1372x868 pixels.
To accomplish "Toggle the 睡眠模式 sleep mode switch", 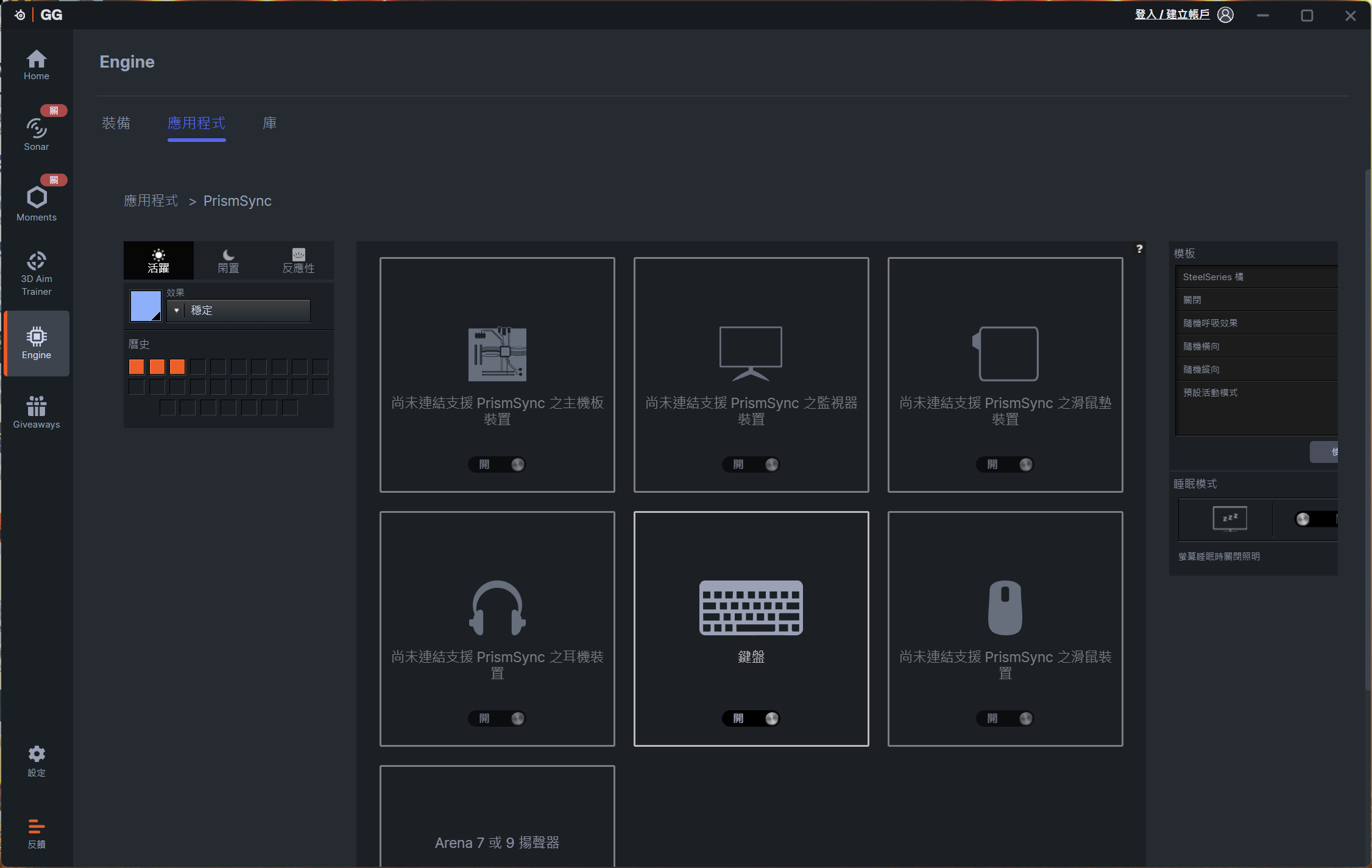I will click(1315, 519).
